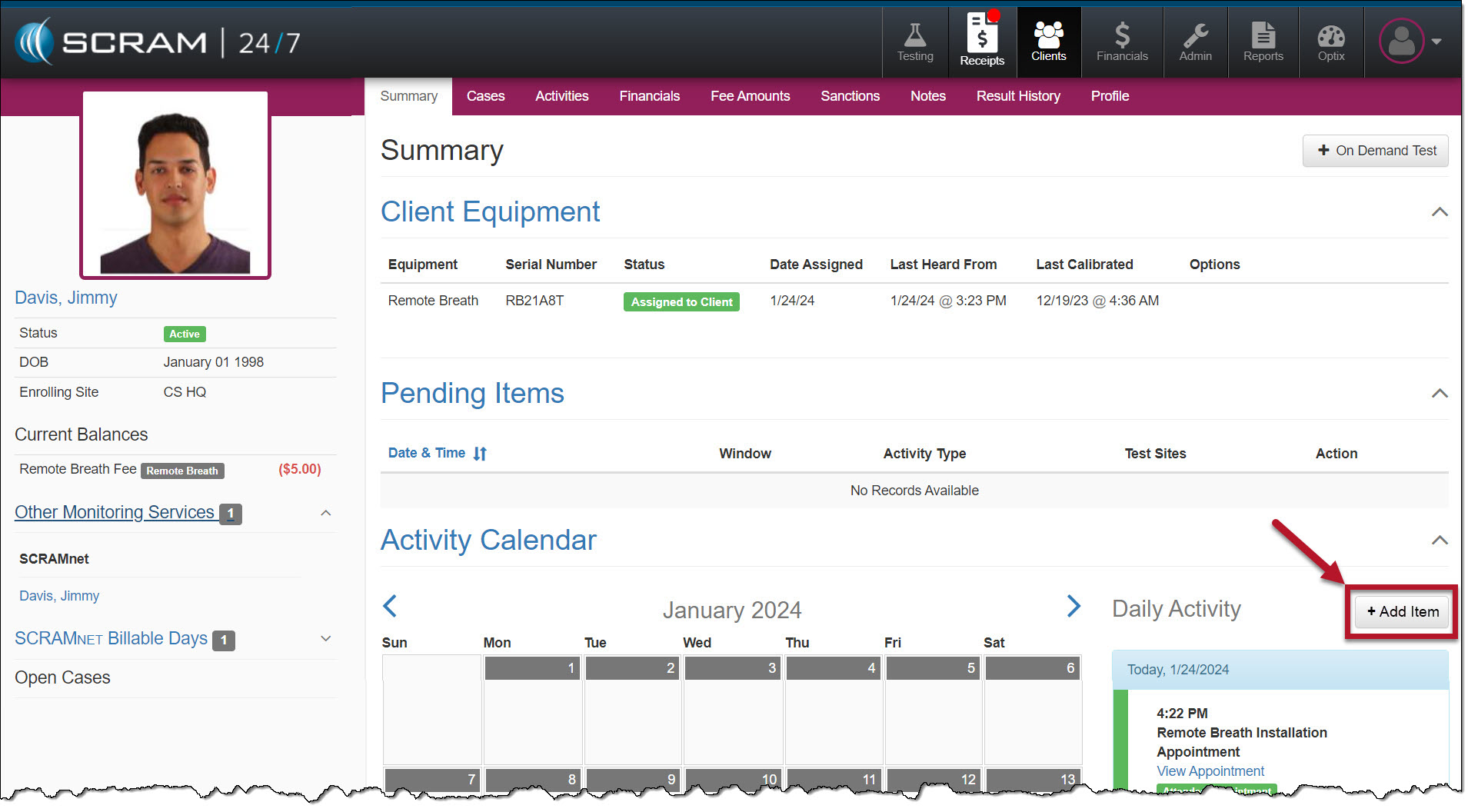Collapse Other Monitoring Services list
1468x812 pixels.
pos(325,513)
